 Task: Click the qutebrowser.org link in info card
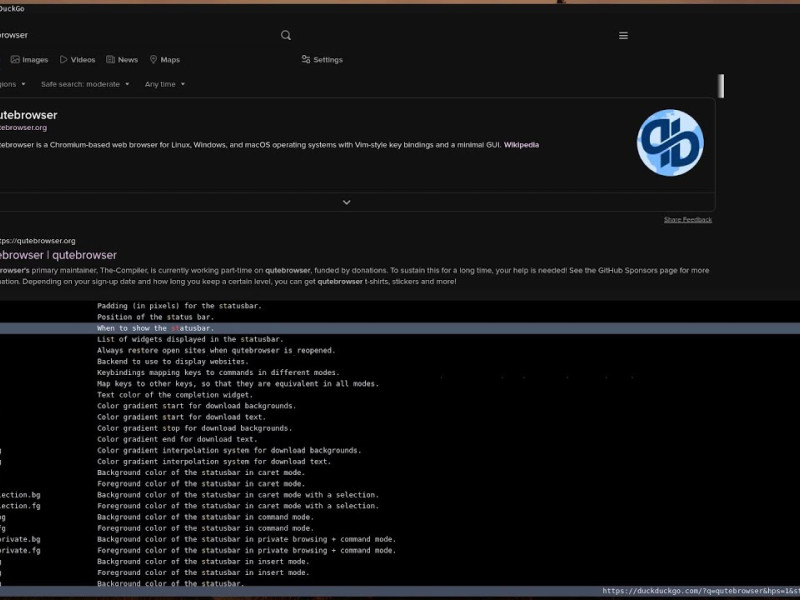(23, 128)
